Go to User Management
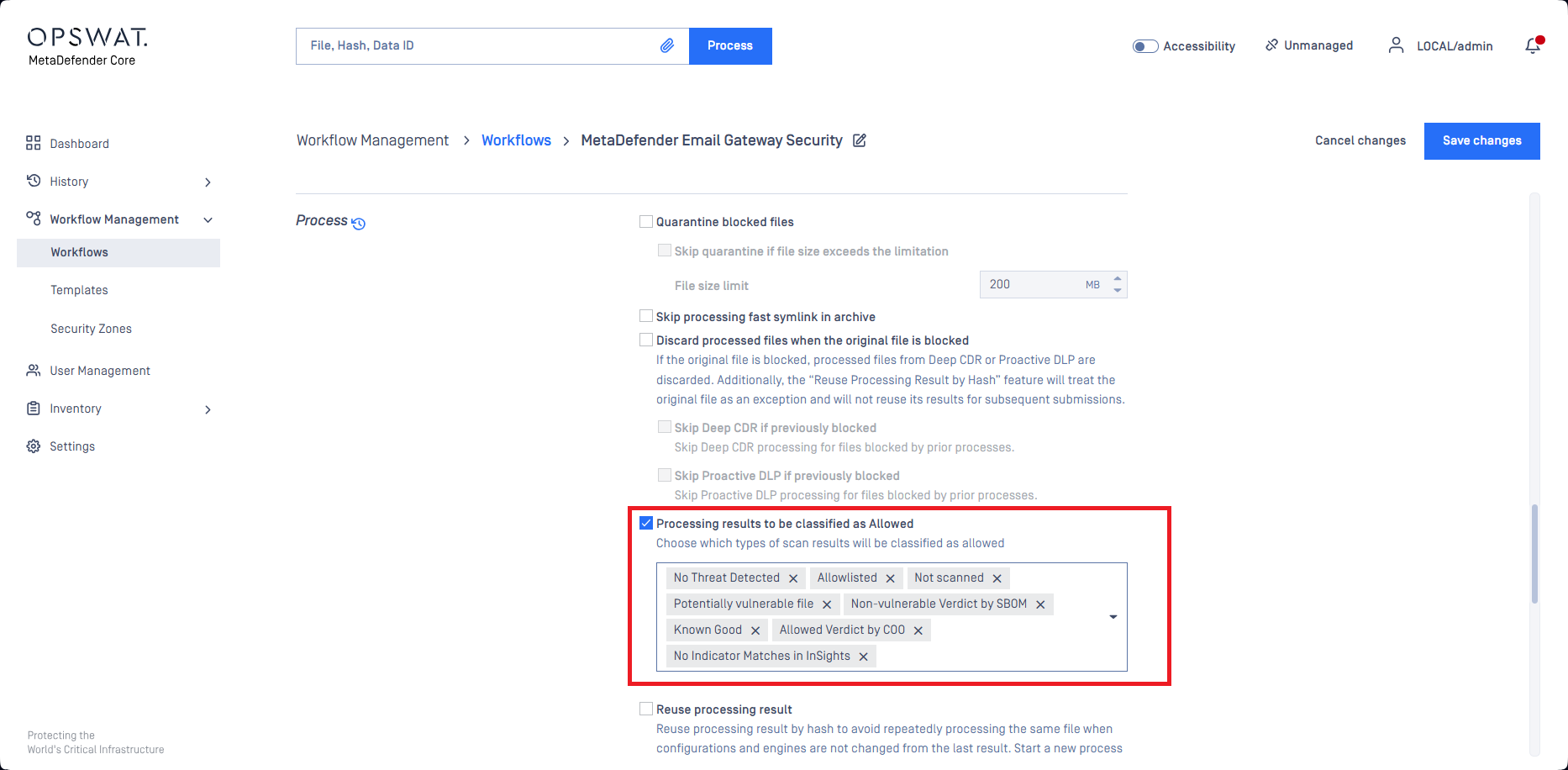 coord(100,371)
